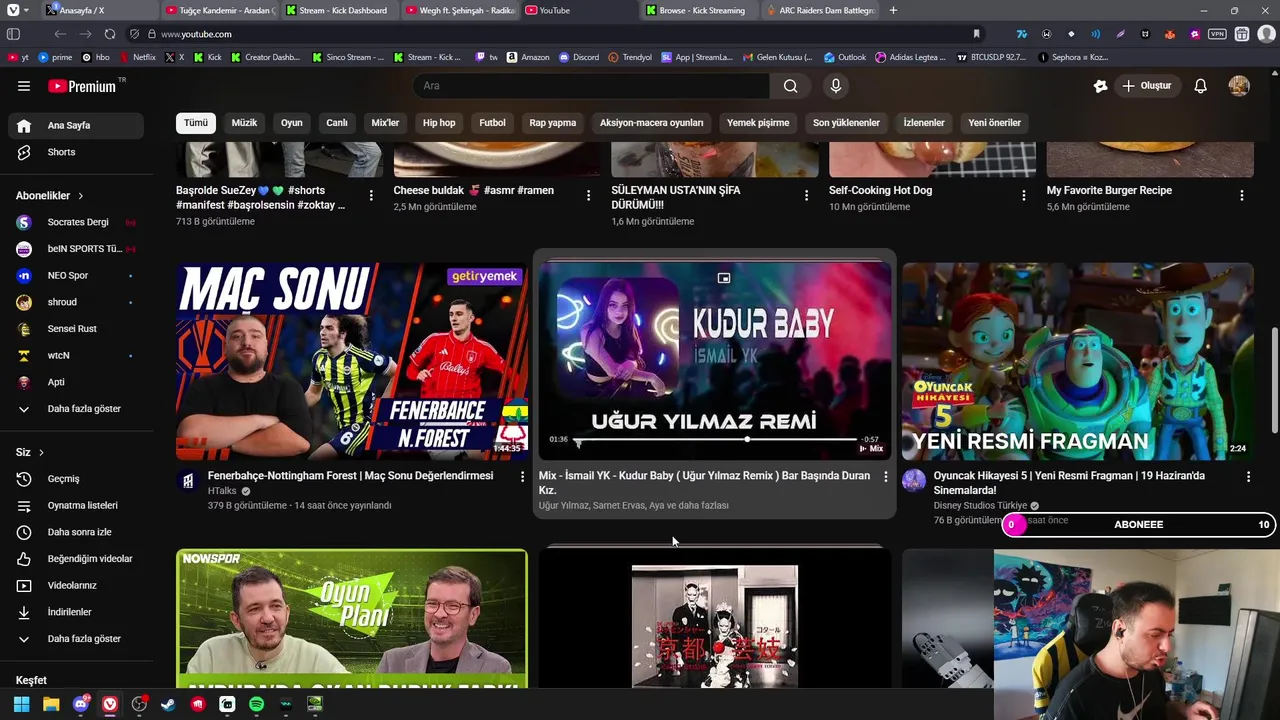Open Shorts in the sidebar
Image resolution: width=1280 pixels, height=720 pixels.
tap(76, 152)
